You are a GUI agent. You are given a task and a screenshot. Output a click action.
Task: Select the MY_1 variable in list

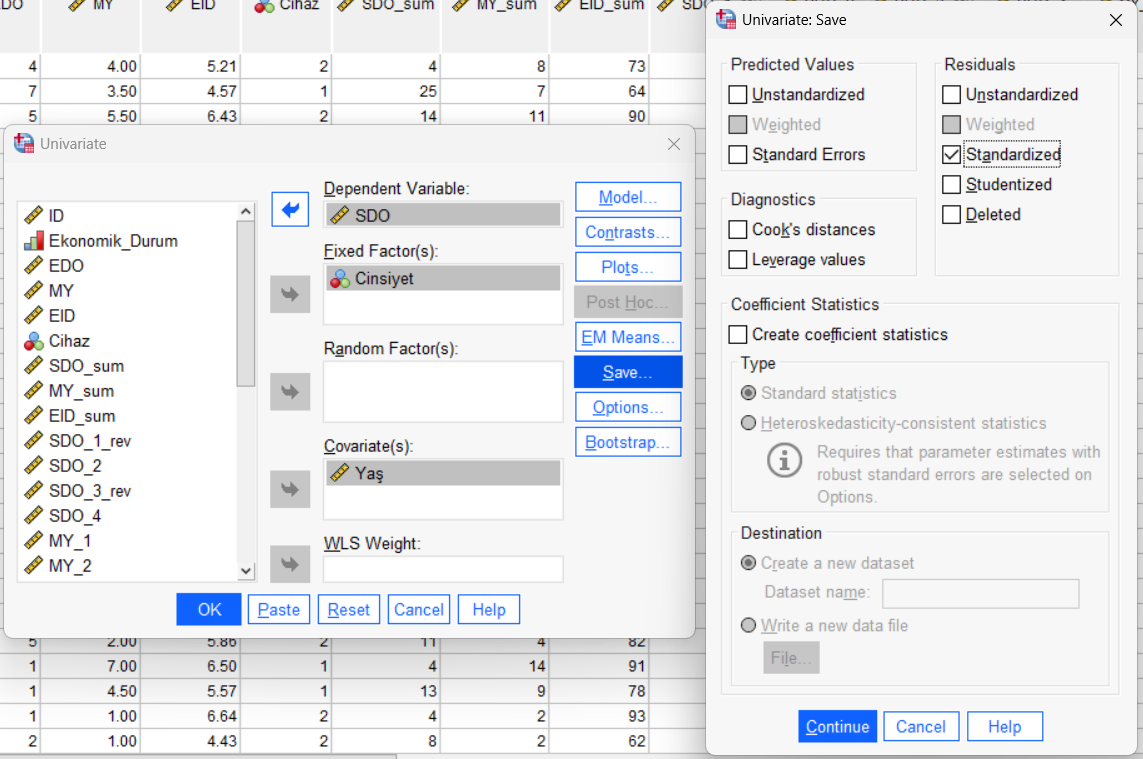click(70, 541)
